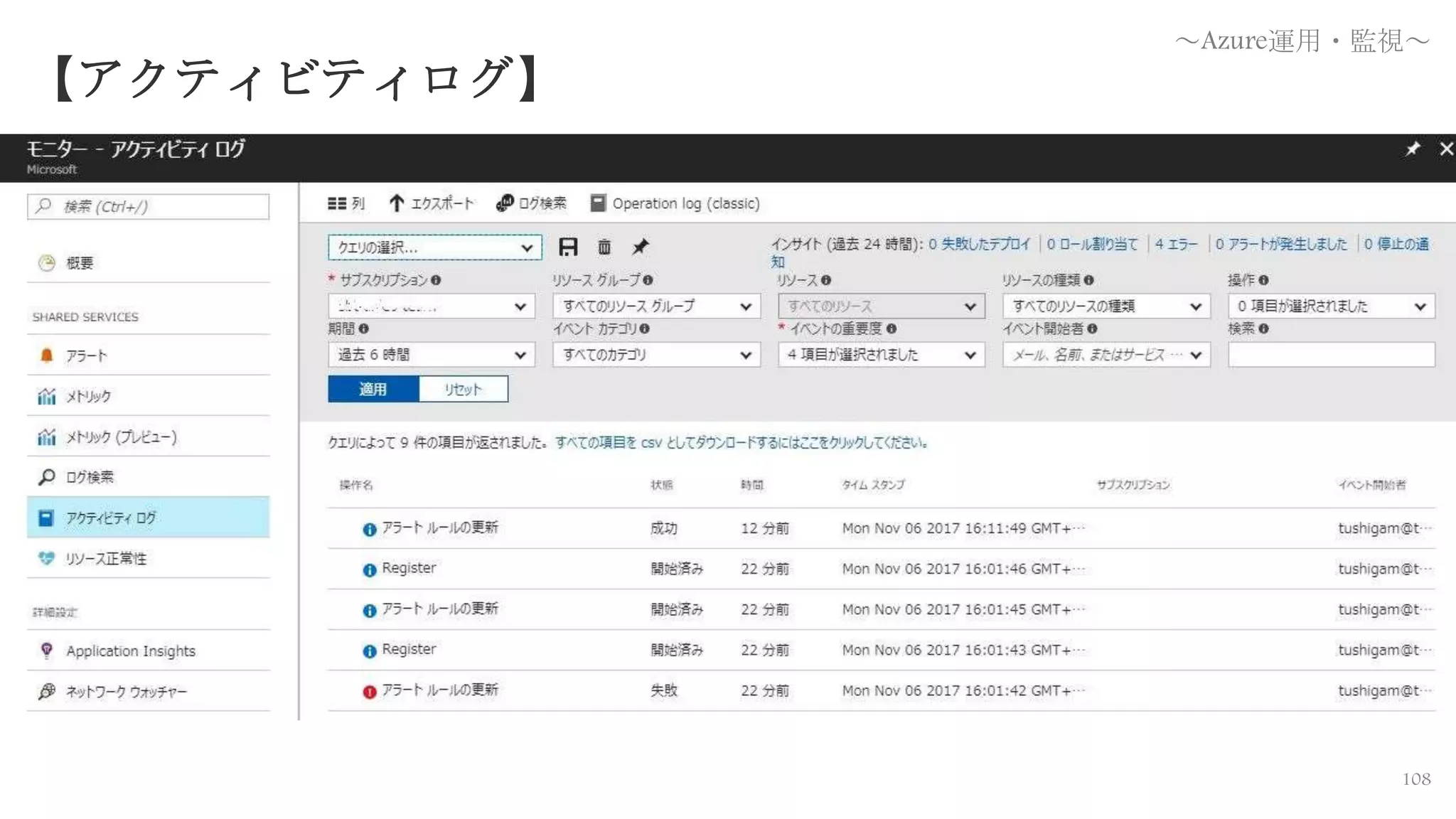
Task: Save the current query with disk icon
Action: (568, 247)
